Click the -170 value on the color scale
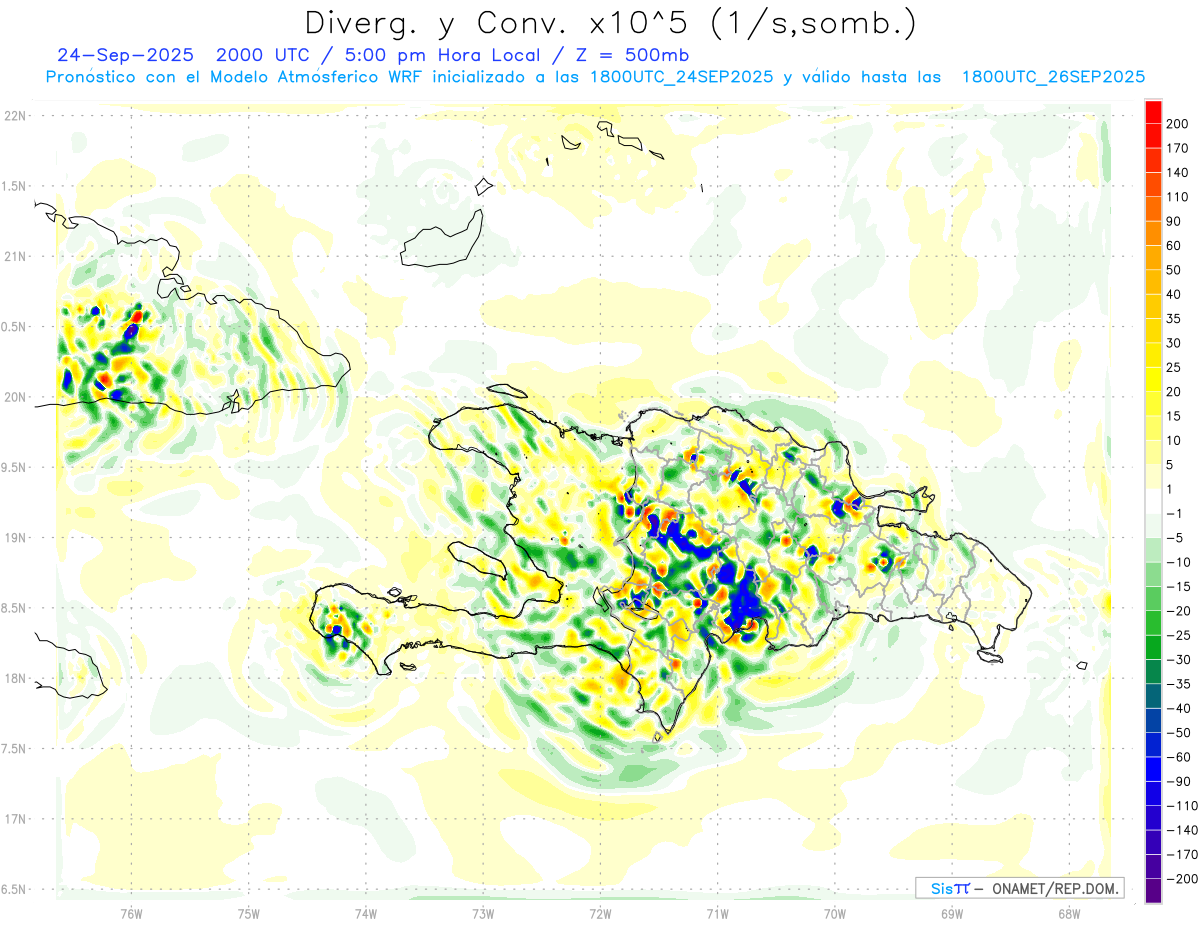The height and width of the screenshot is (927, 1200). pos(1181,854)
